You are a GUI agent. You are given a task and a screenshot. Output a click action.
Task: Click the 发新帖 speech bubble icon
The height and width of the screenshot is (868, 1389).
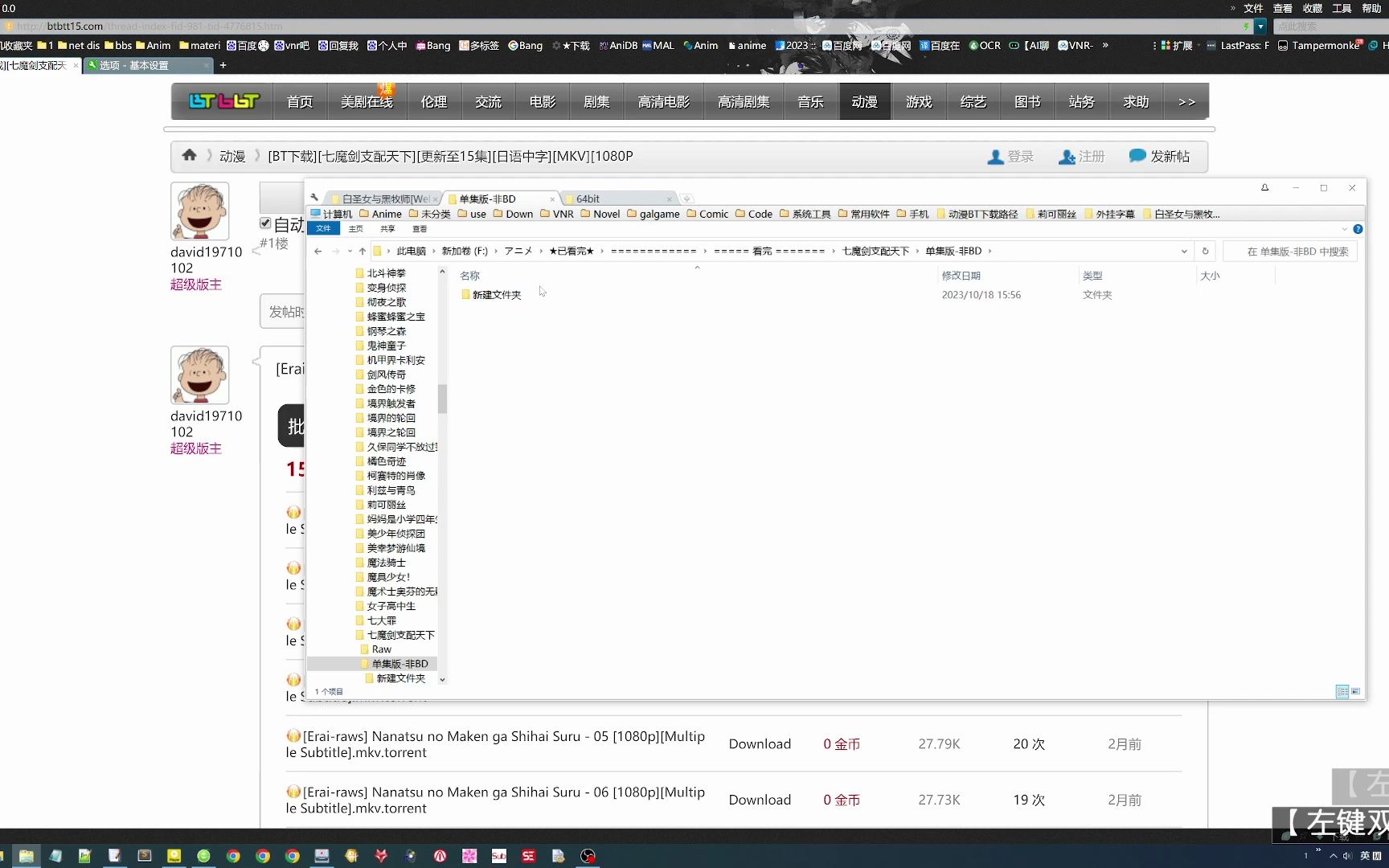[x=1137, y=156]
